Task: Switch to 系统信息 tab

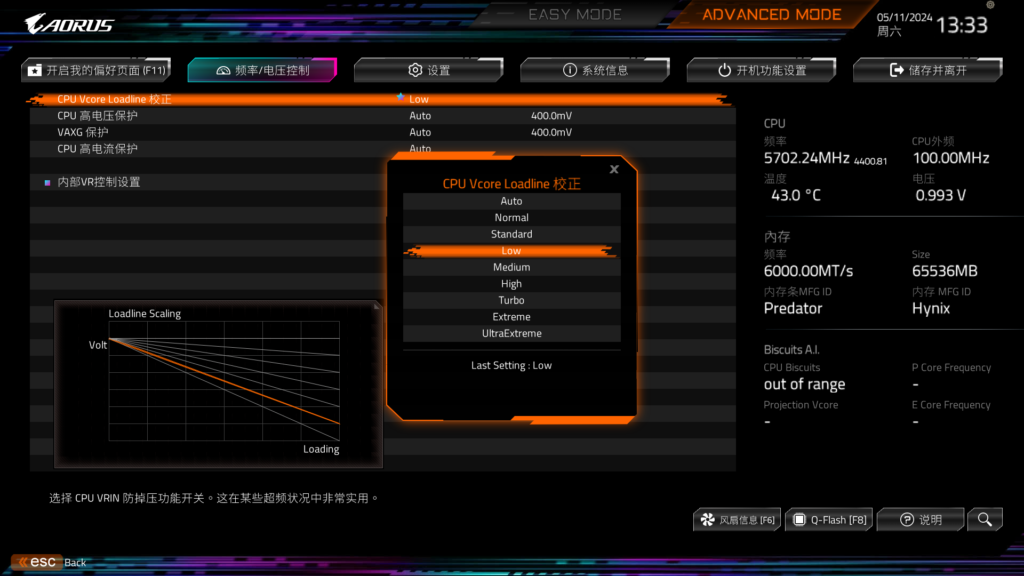Action: (x=595, y=70)
